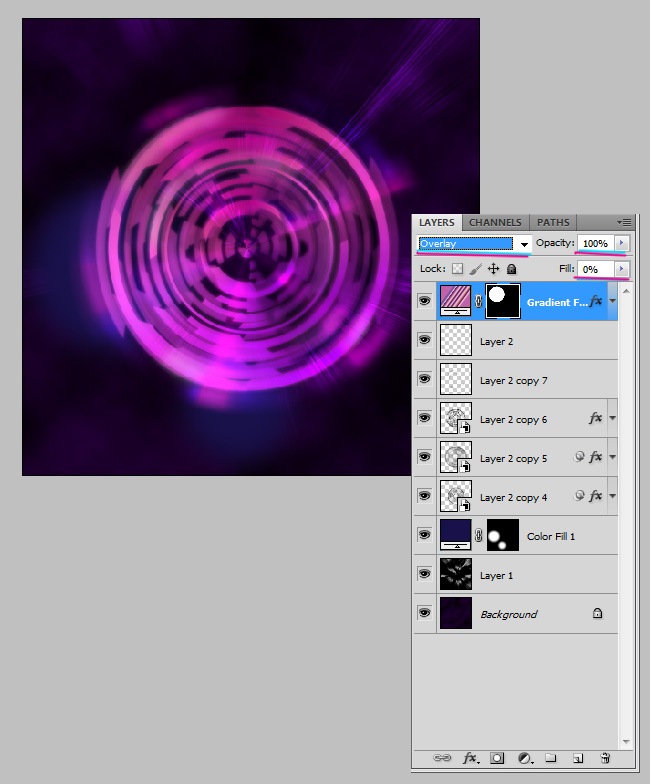Viewport: 650px width, 784px height.
Task: Hide Layer 2 copy 7
Action: tap(424, 379)
